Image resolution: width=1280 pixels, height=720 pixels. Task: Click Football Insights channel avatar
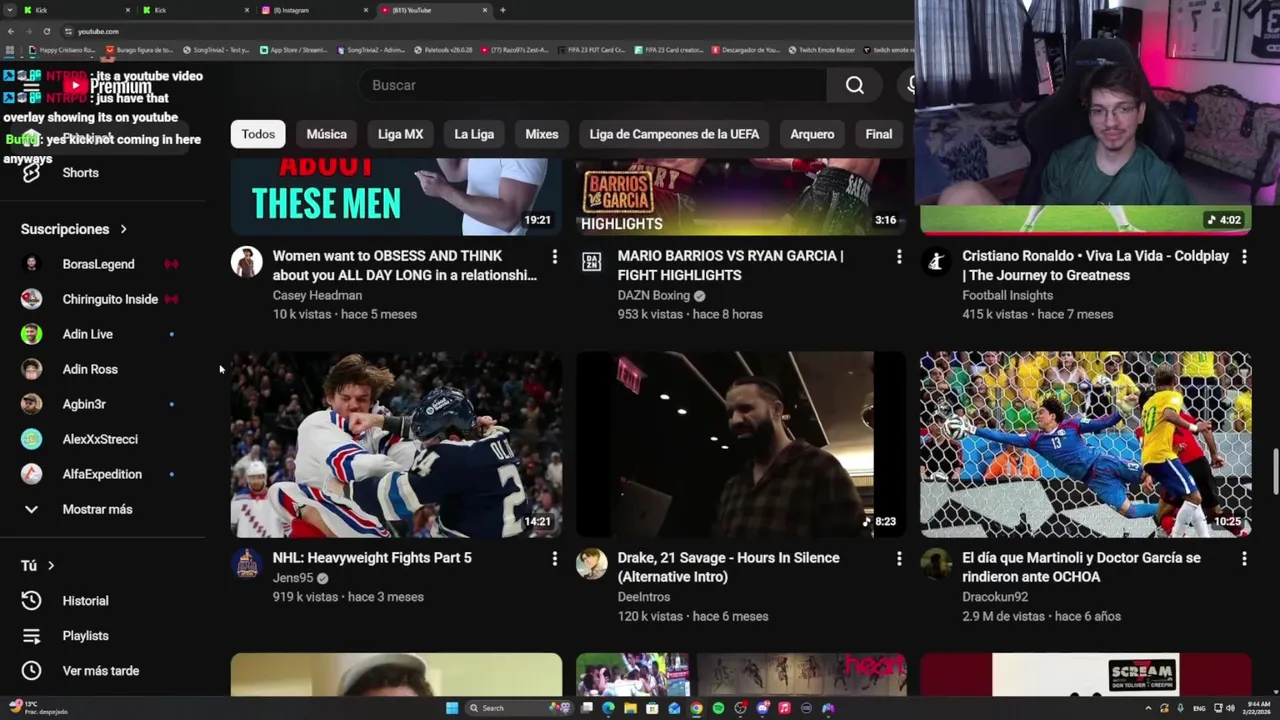click(936, 262)
